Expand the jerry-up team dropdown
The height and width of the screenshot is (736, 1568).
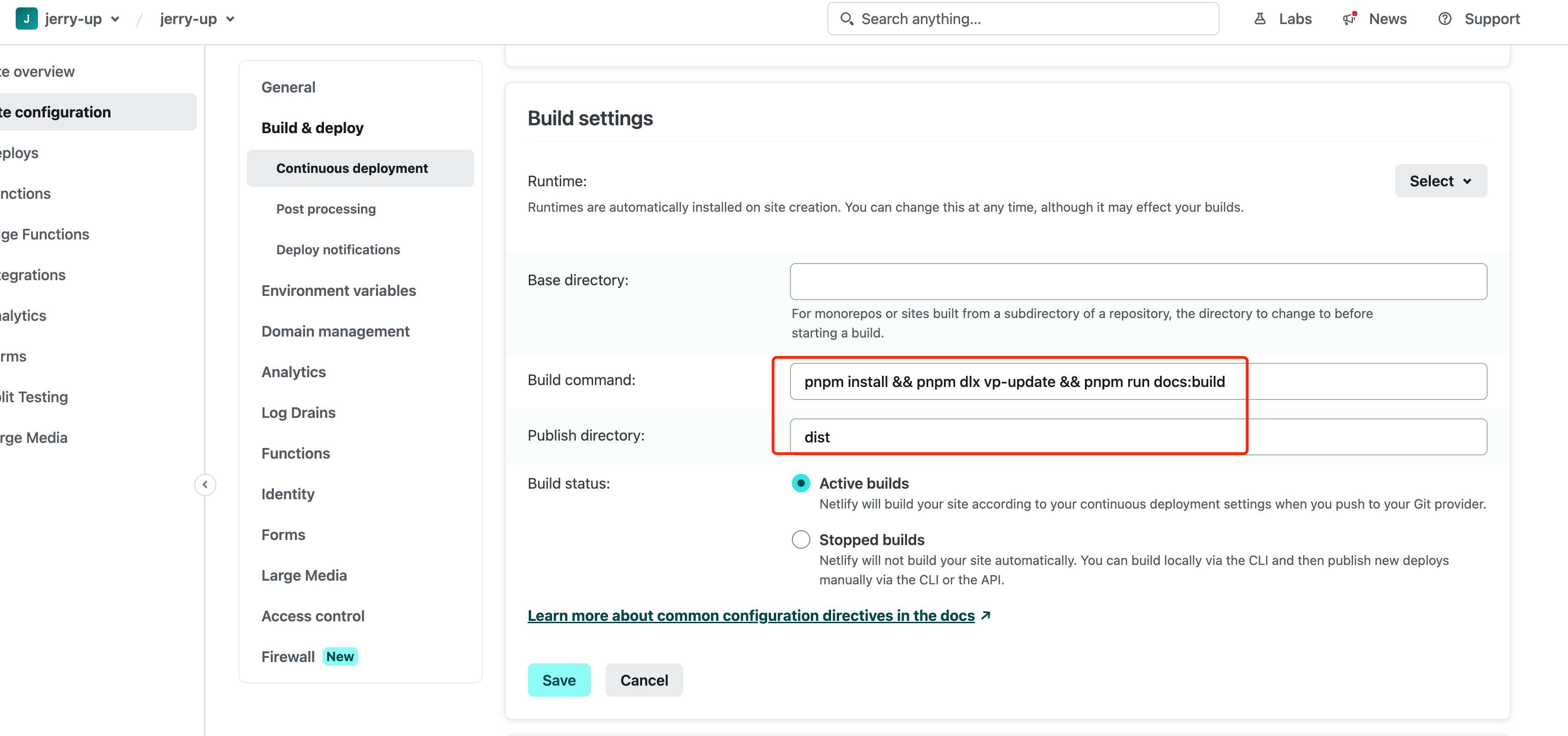pyautogui.click(x=115, y=19)
